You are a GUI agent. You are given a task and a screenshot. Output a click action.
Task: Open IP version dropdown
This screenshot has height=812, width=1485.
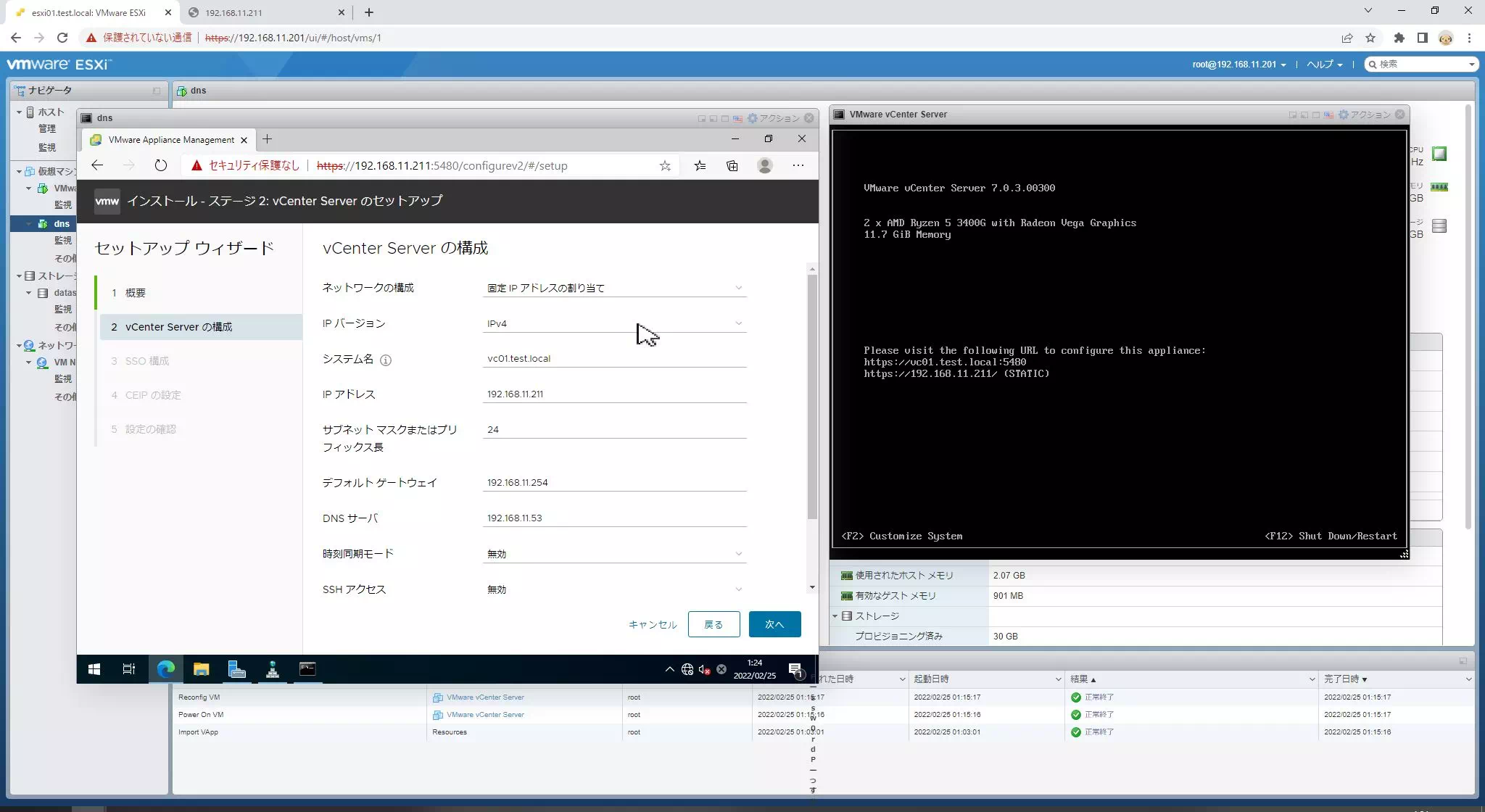614,323
